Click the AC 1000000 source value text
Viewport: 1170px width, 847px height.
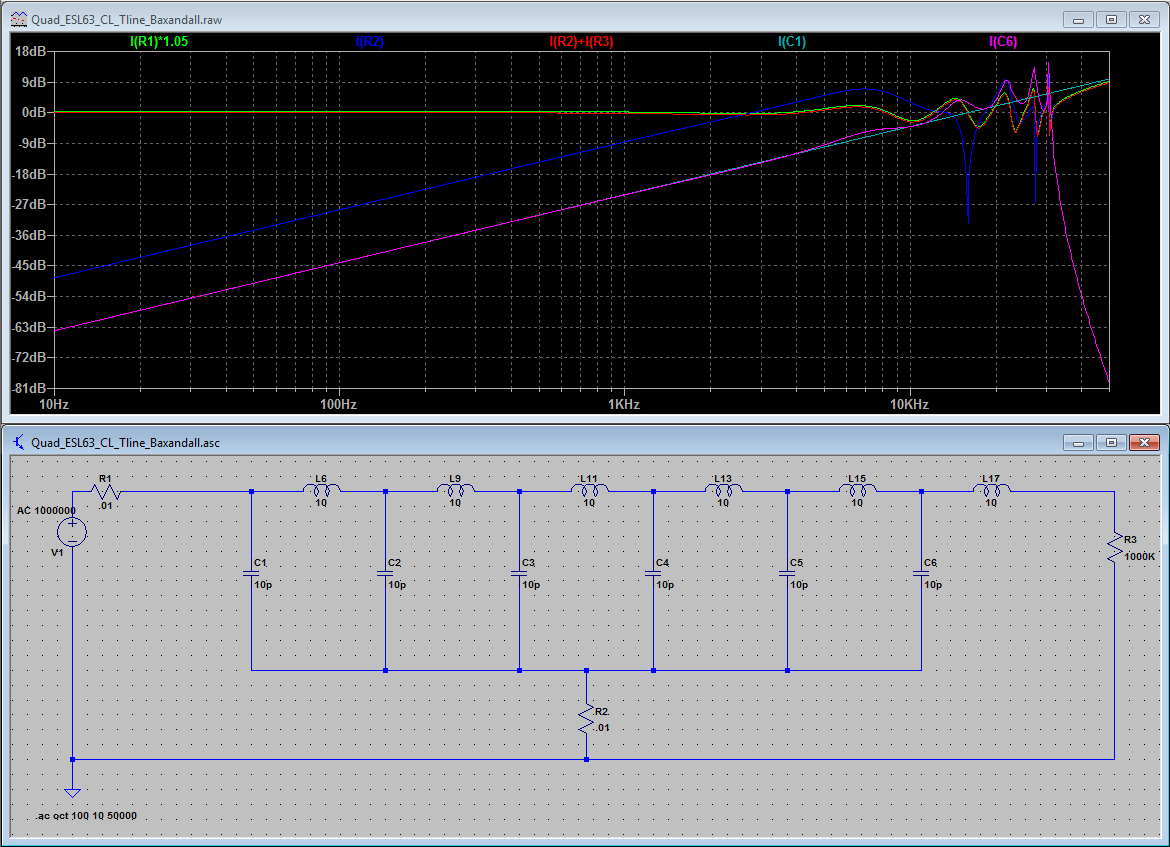click(x=46, y=510)
